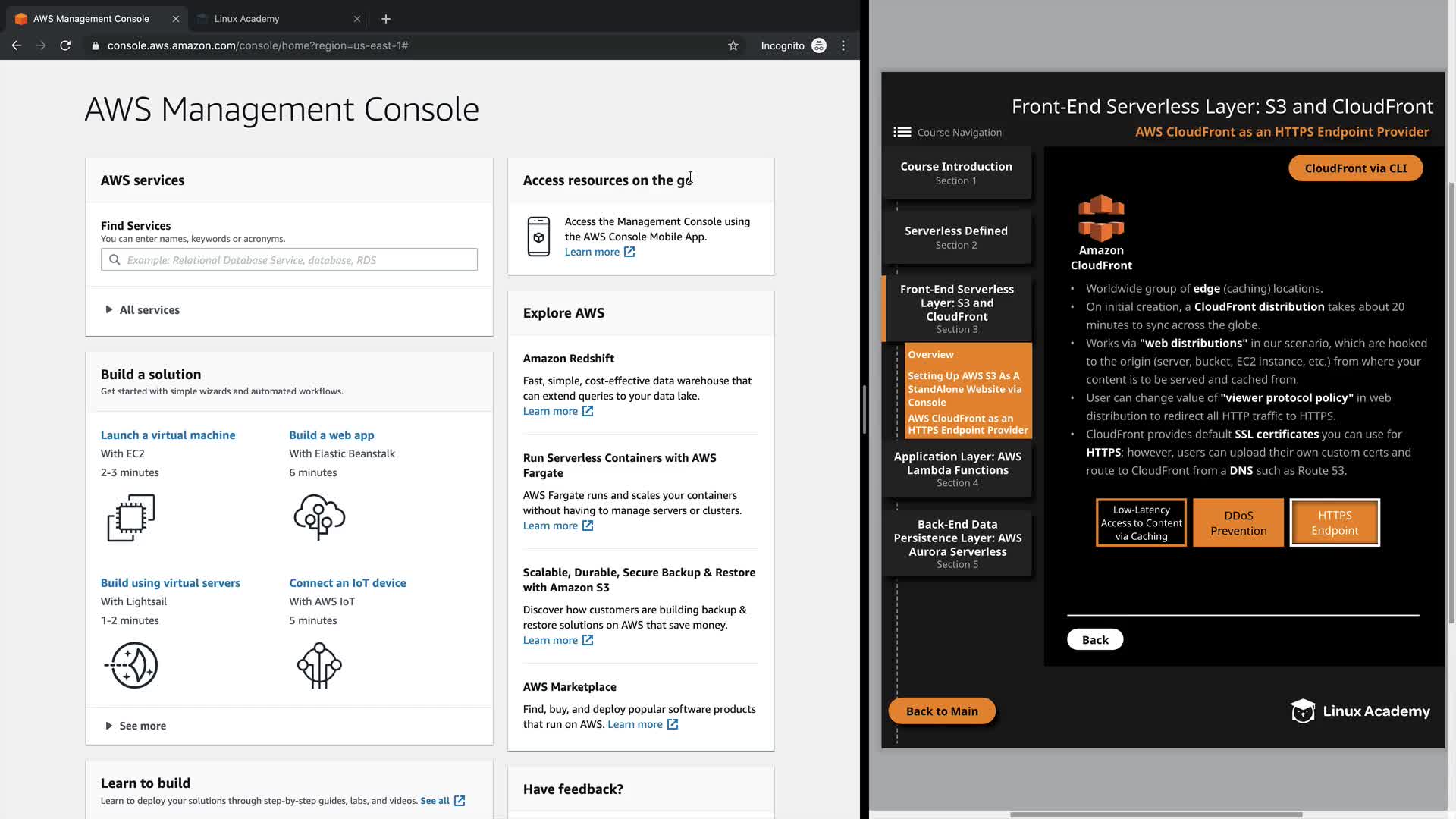Click the Amazon CloudFront orange logo

pos(1101,218)
